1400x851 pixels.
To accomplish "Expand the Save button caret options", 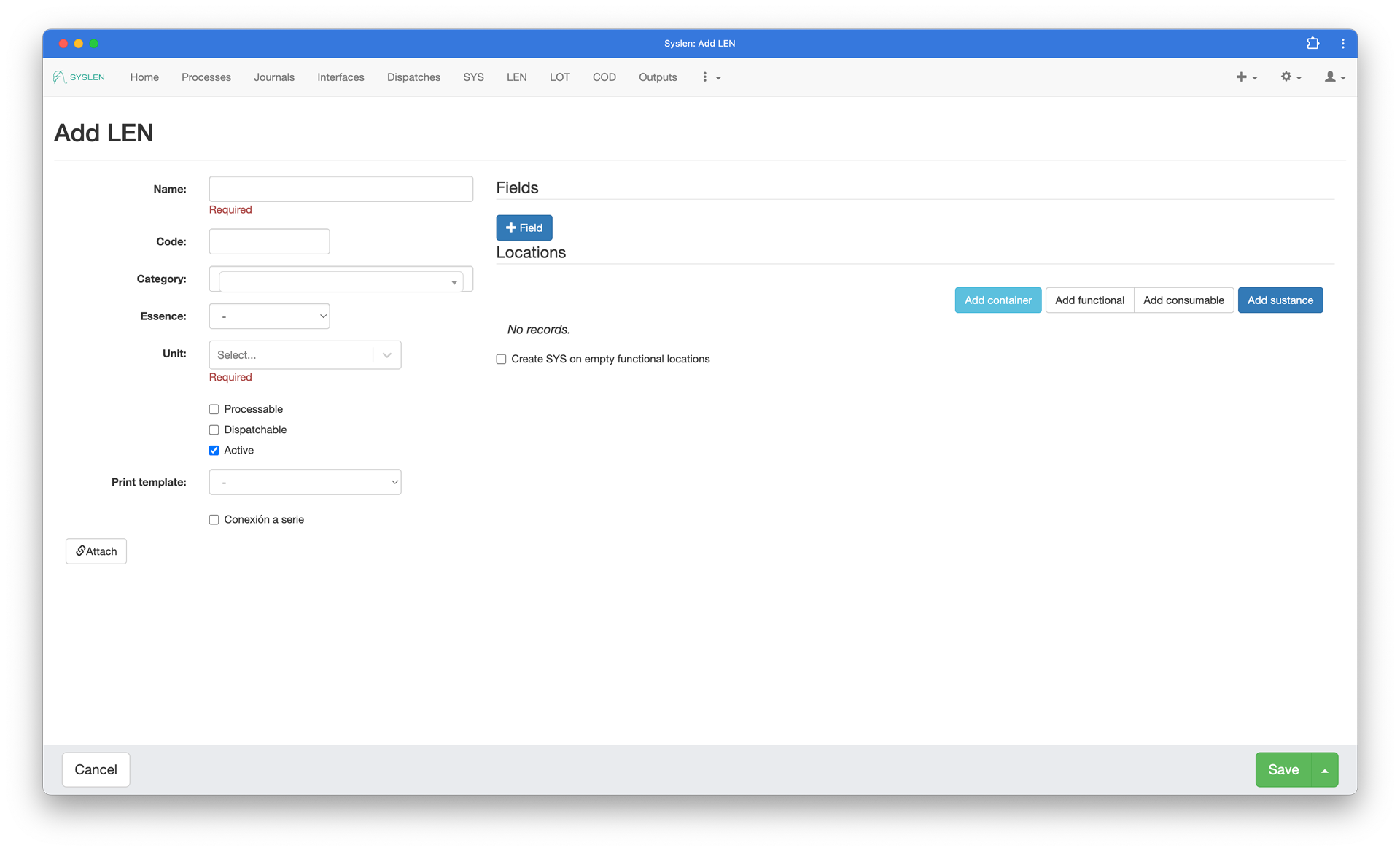I will pos(1324,770).
